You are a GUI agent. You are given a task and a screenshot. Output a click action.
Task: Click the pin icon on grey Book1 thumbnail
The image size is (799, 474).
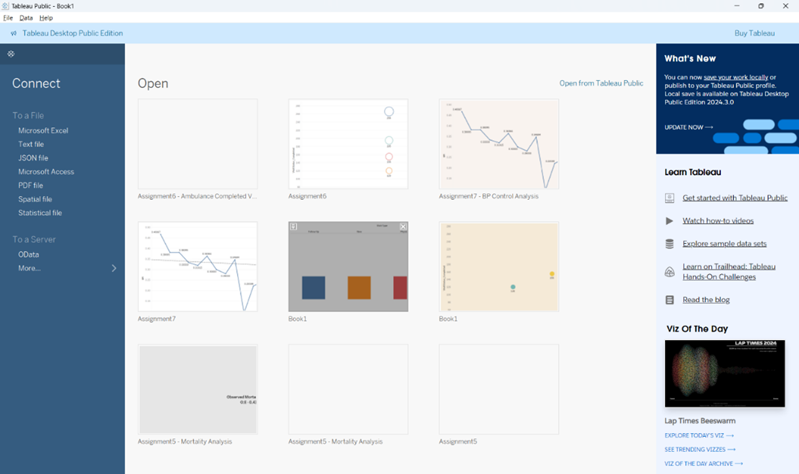[294, 226]
